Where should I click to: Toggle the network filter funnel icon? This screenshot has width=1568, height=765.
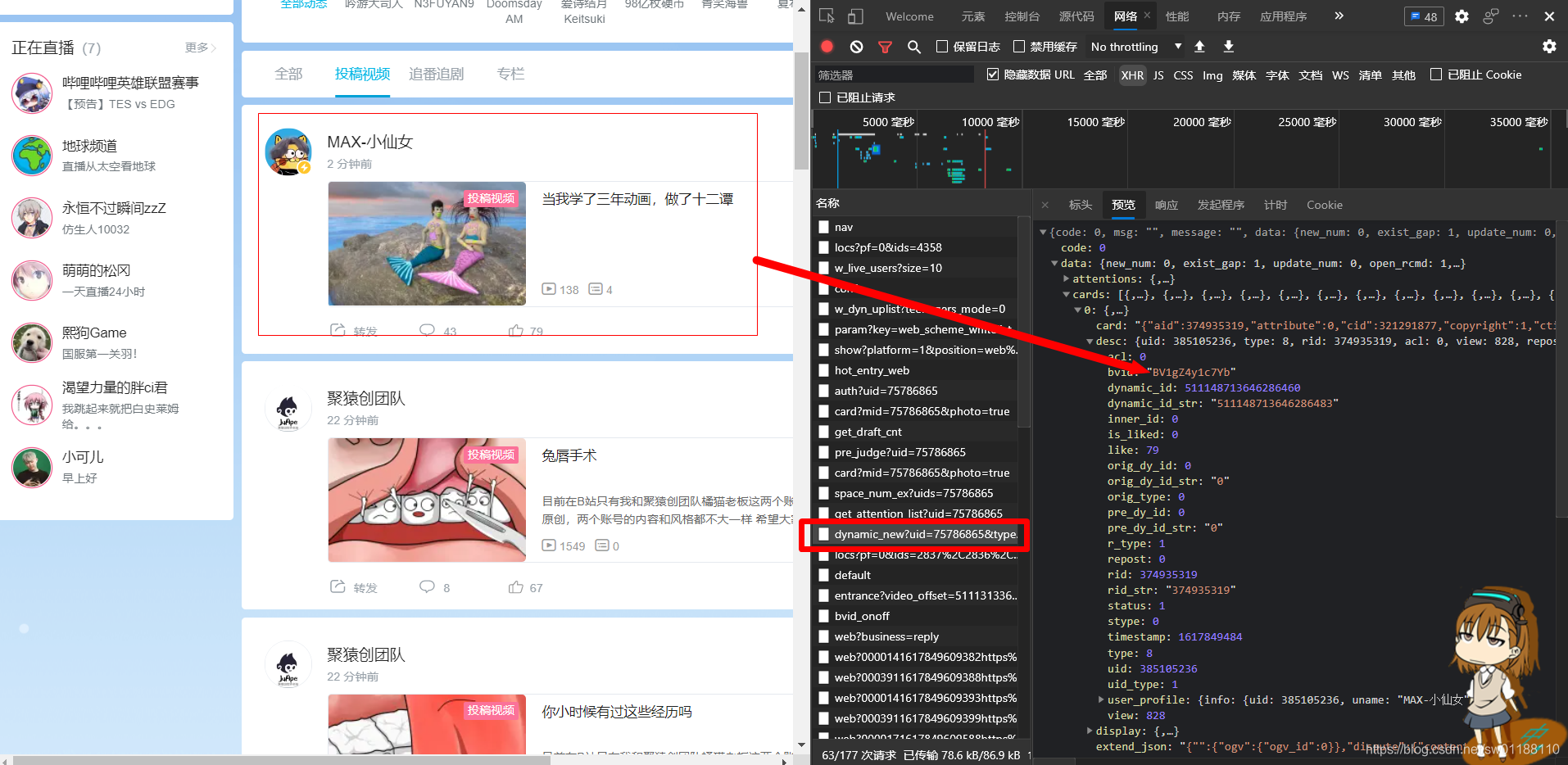pos(885,47)
